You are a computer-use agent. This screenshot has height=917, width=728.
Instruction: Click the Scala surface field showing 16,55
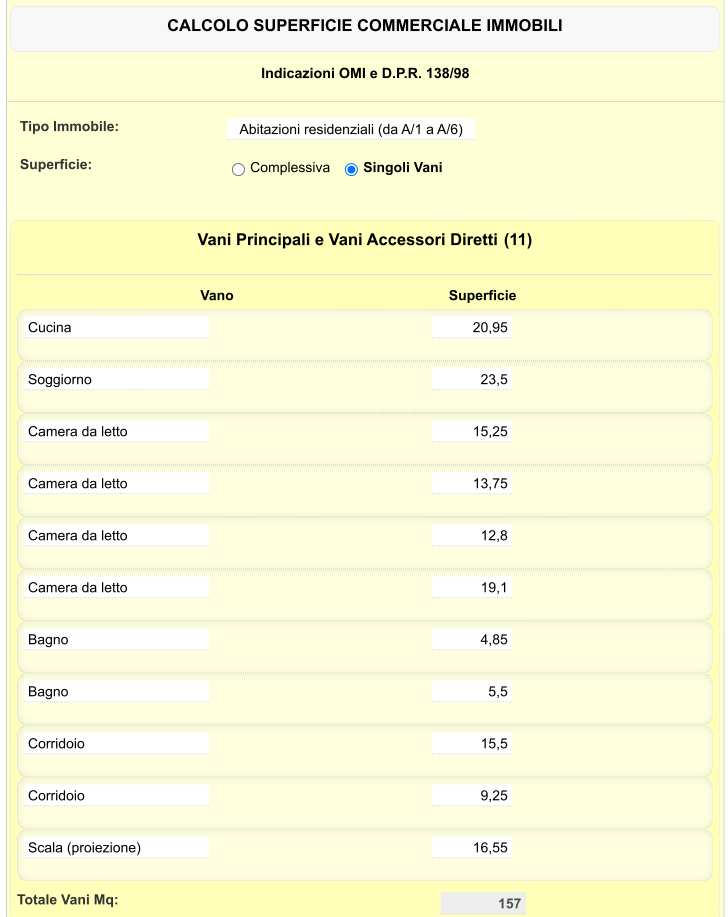[471, 847]
